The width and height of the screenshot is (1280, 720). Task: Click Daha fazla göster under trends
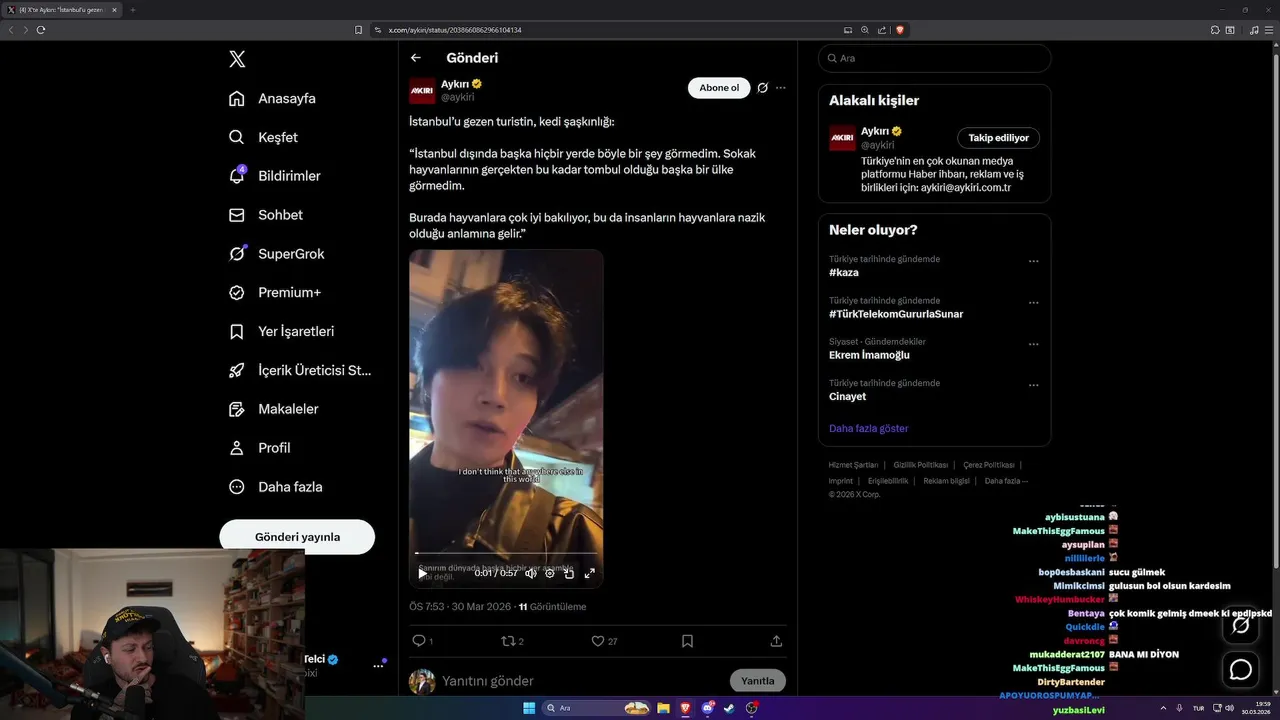click(868, 428)
